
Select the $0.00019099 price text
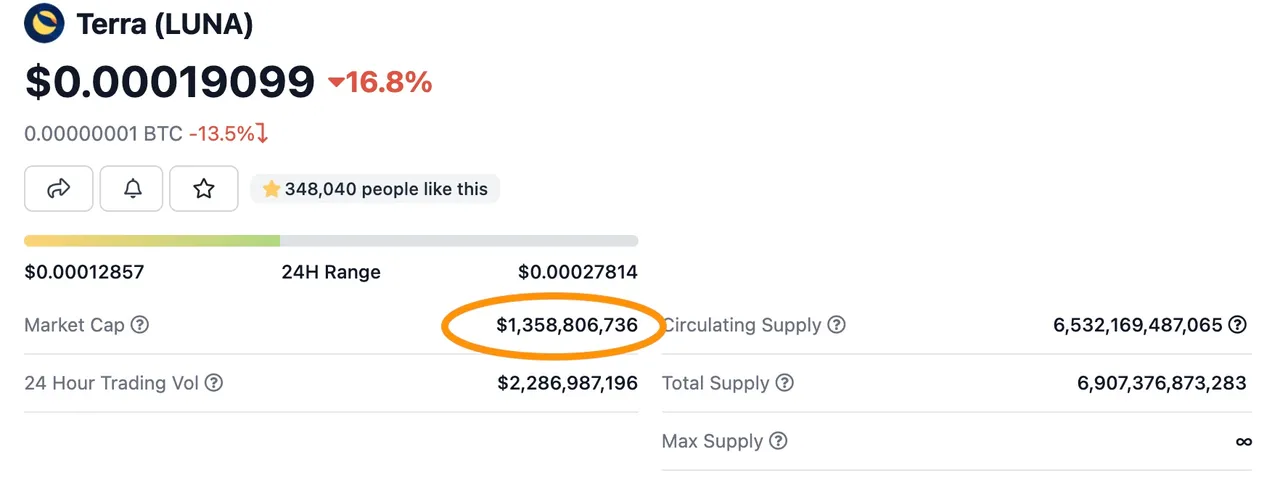pyautogui.click(x=170, y=82)
